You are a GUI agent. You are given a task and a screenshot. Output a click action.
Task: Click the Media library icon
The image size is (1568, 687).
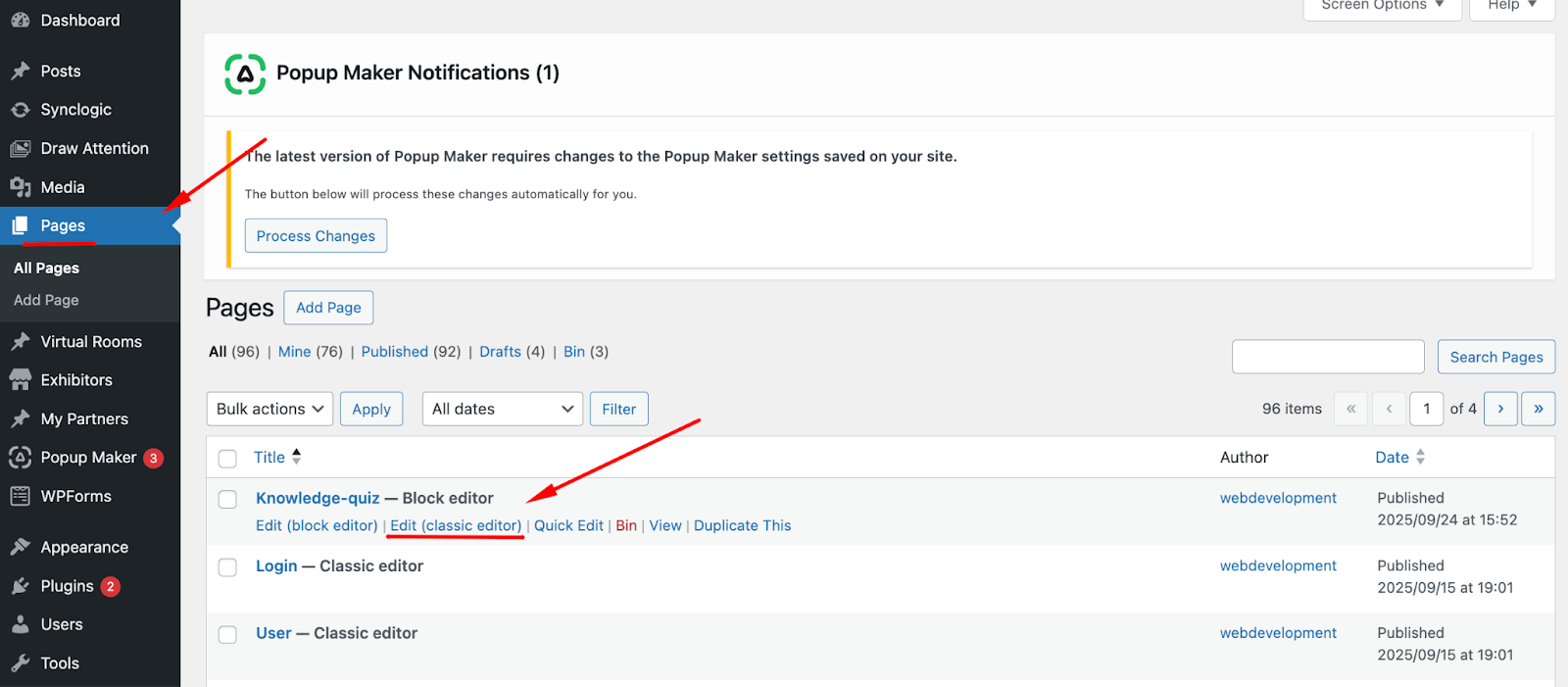tap(20, 187)
